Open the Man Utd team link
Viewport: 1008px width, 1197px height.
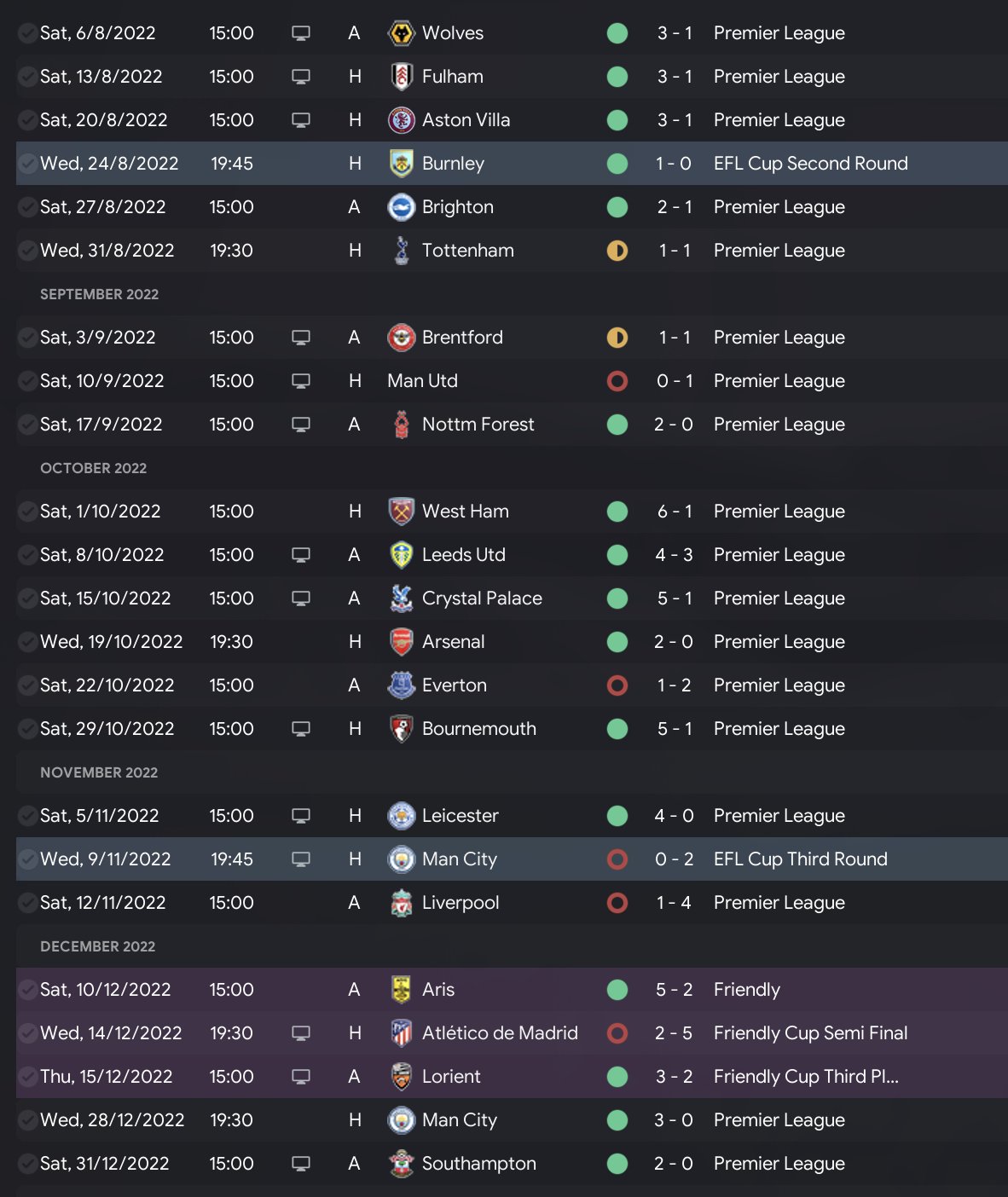click(x=422, y=381)
